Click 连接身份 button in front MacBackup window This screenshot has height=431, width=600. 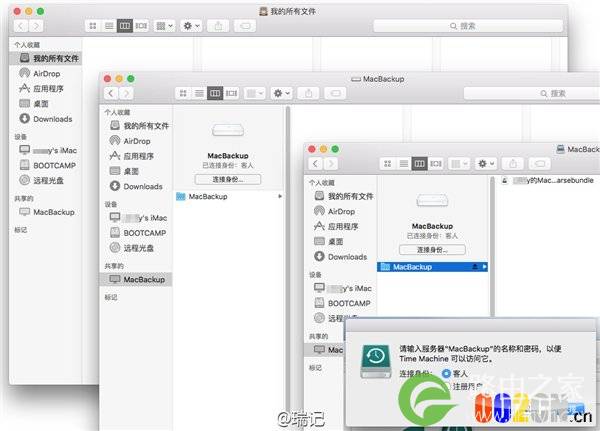[x=432, y=250]
